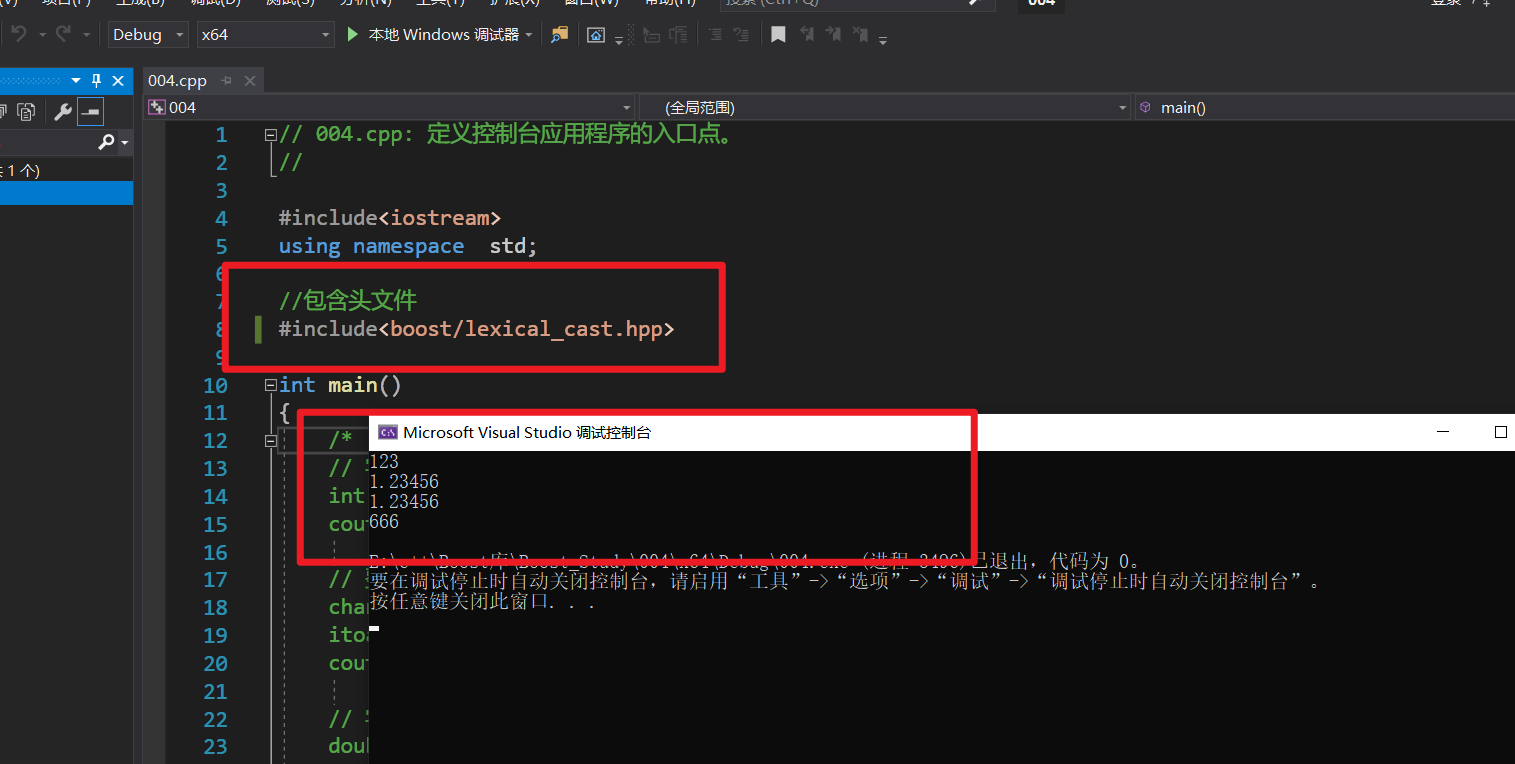Click the green start debugging arrow
This screenshot has height=764, width=1515.
pos(352,35)
